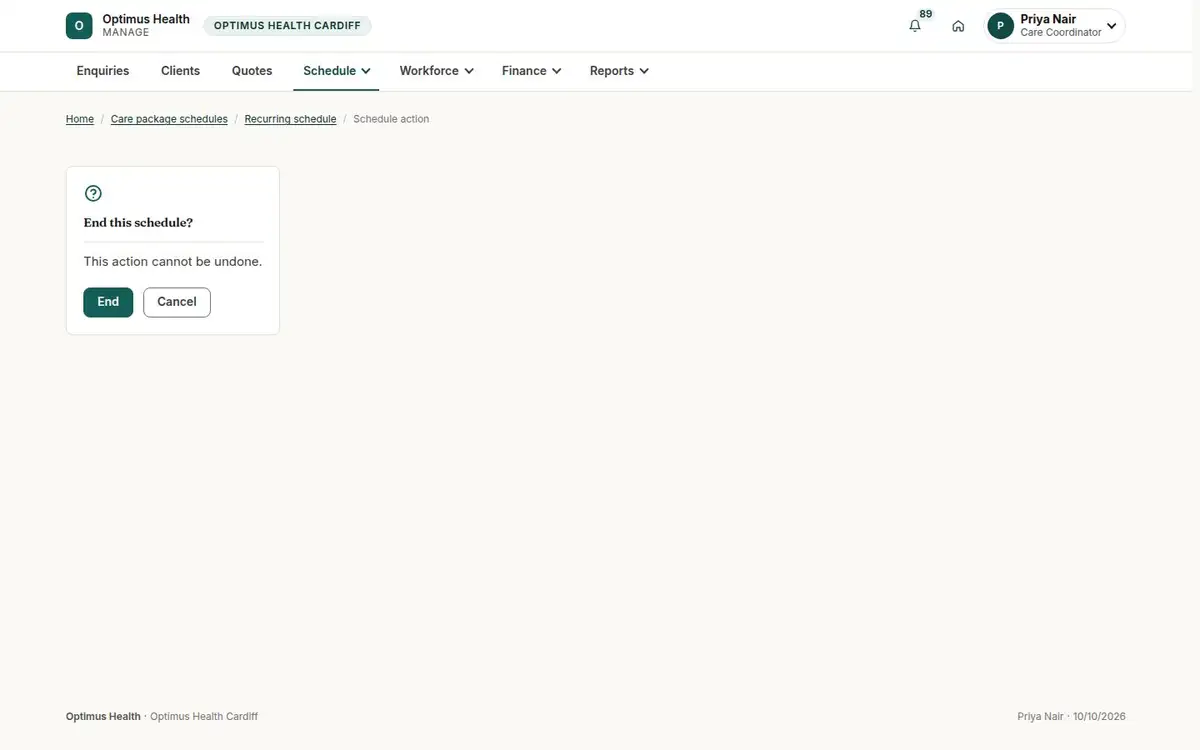Open the notifications bell icon
This screenshot has width=1200, height=750.
pos(915,26)
